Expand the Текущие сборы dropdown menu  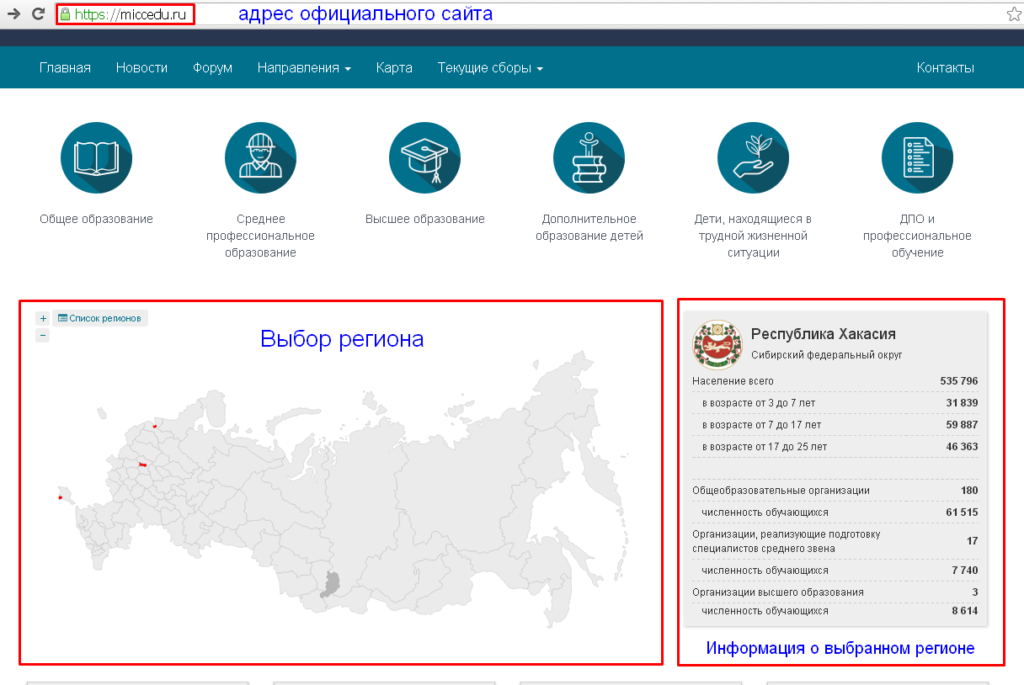[490, 68]
